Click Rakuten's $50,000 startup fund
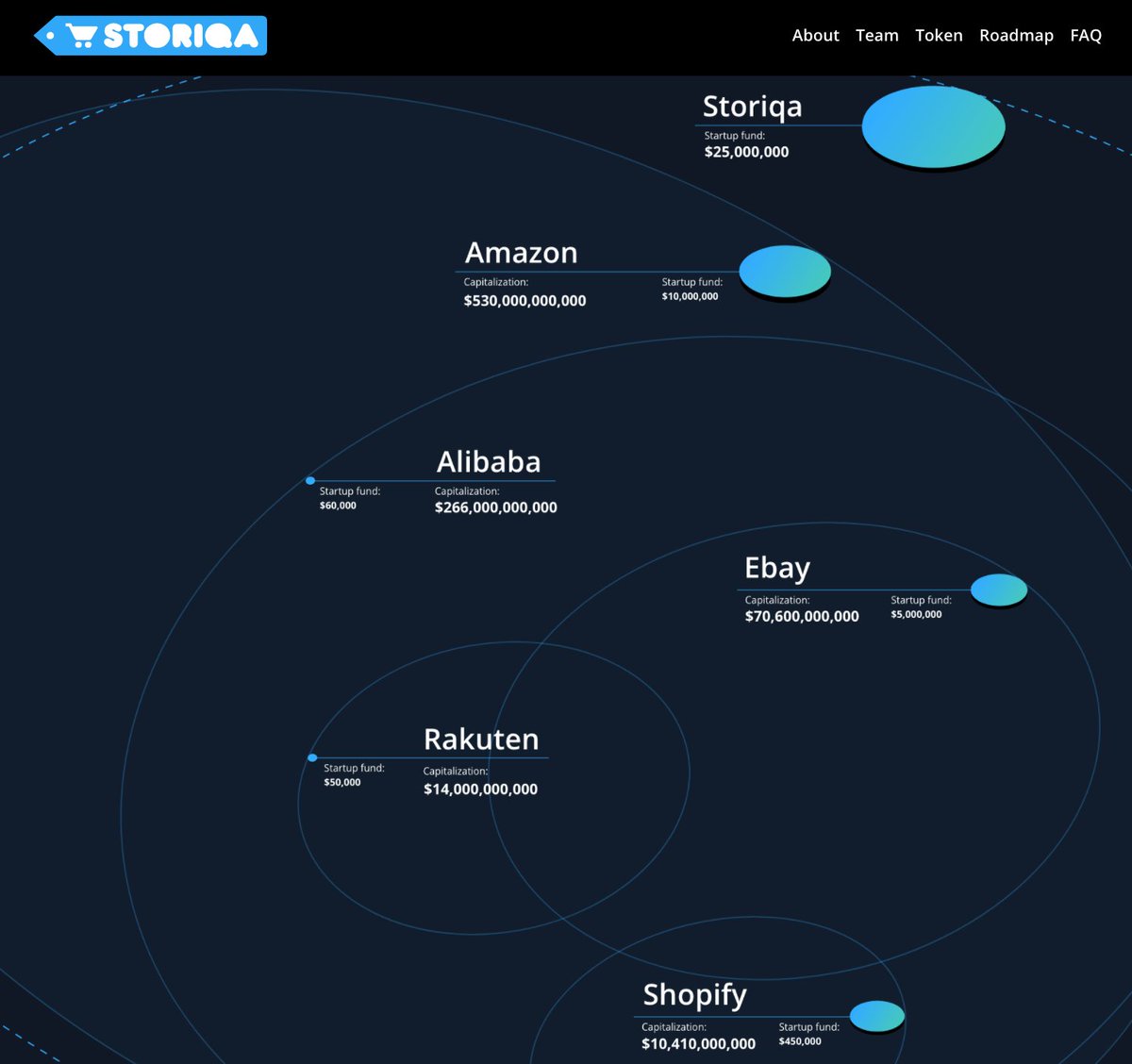Viewport: 1132px width, 1064px height. 341,782
